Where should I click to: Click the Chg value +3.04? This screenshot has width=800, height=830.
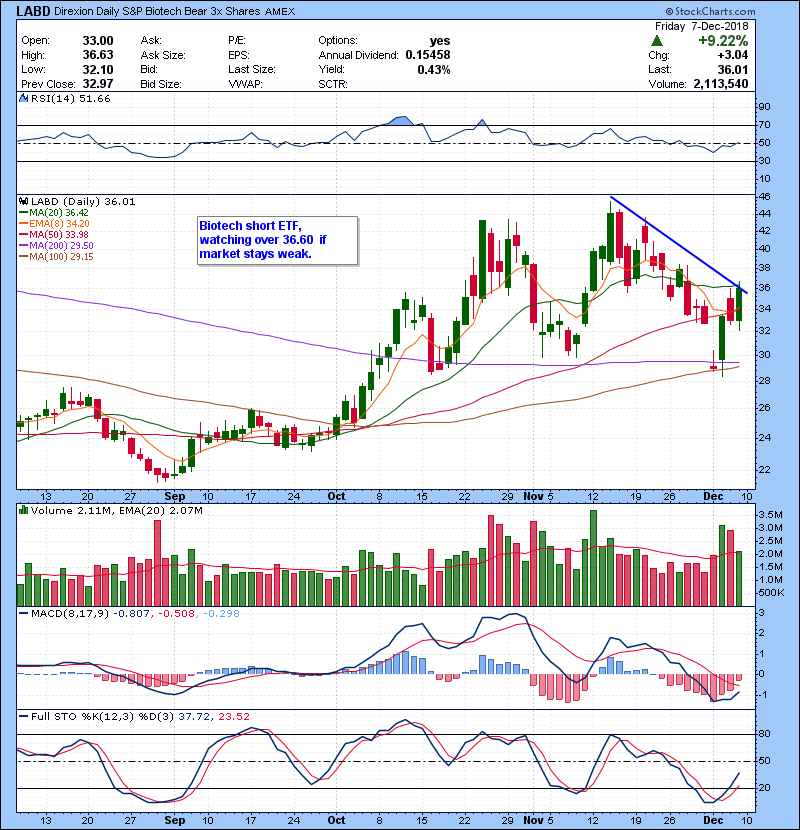[x=733, y=55]
